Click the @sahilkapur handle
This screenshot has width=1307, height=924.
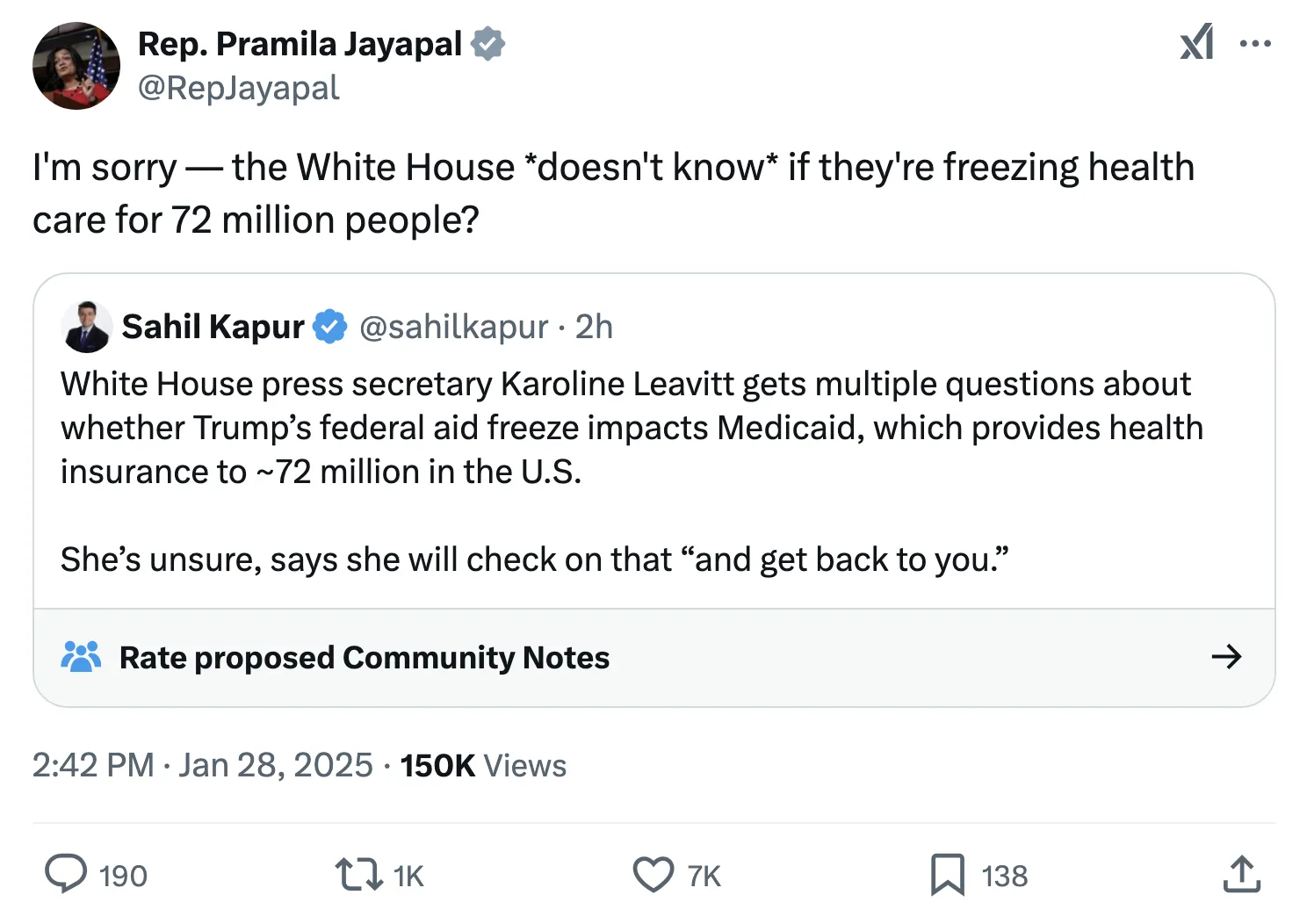tap(453, 327)
